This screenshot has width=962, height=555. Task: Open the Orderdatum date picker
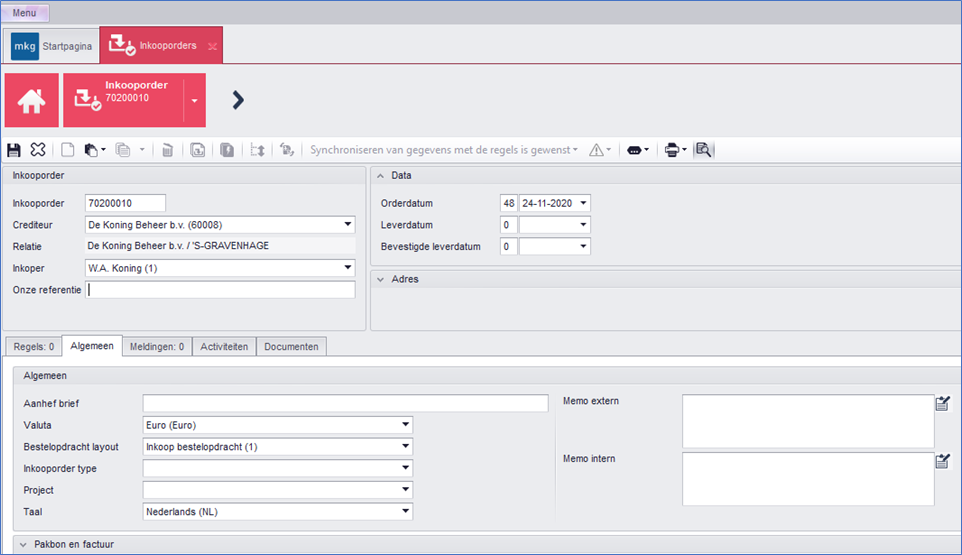[x=583, y=203]
